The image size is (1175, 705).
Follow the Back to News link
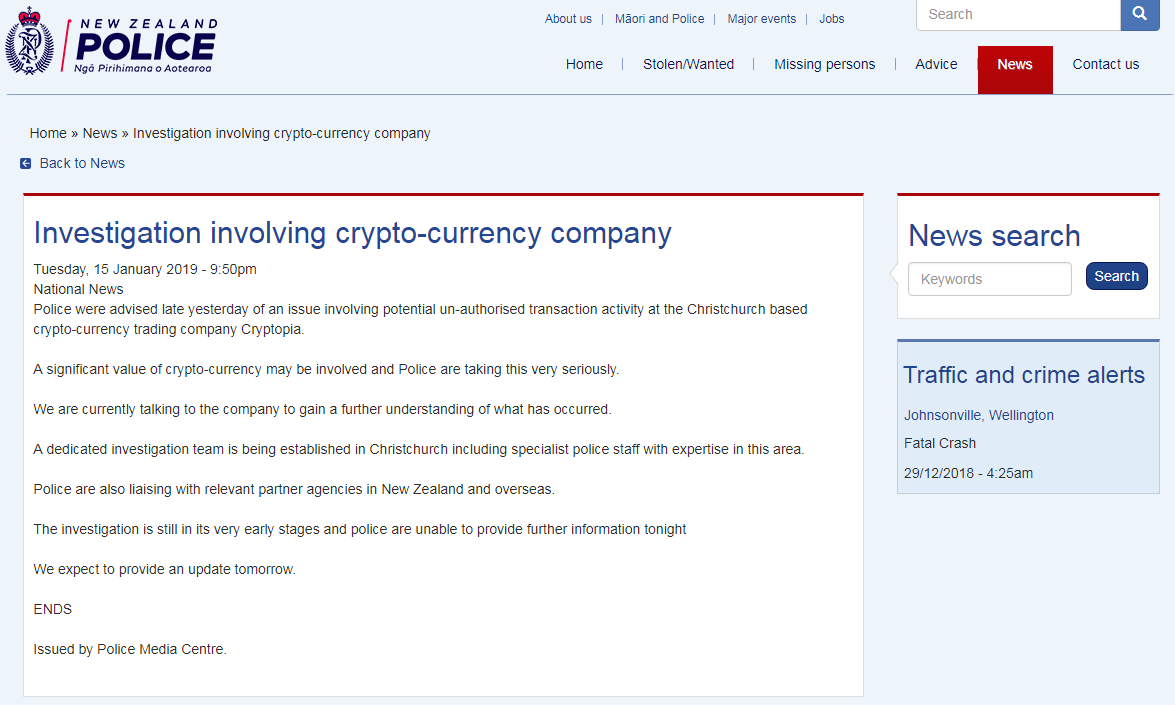tap(82, 163)
